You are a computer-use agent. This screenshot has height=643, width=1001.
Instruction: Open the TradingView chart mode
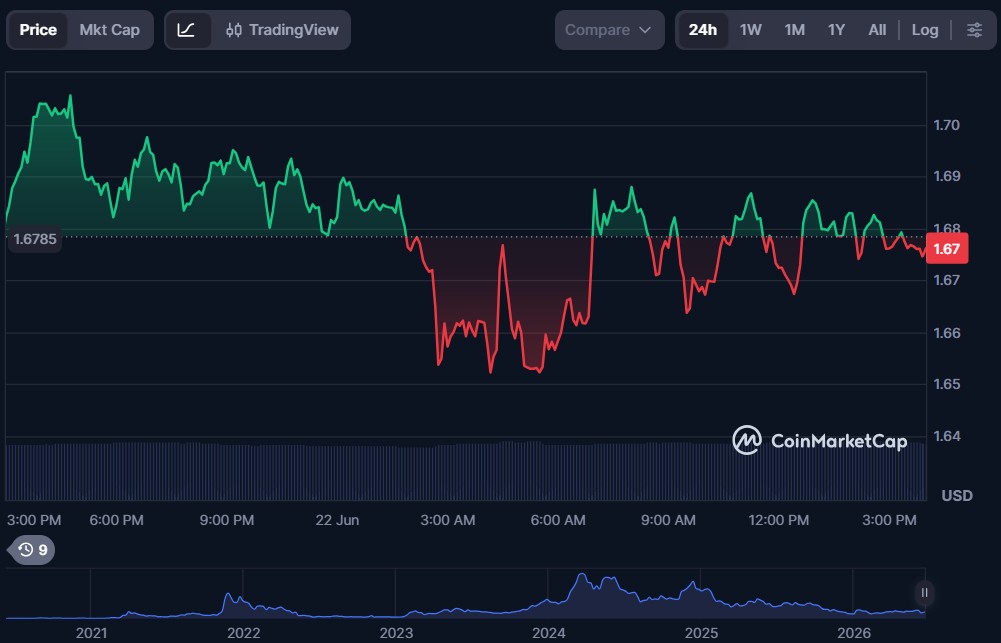click(x=282, y=30)
